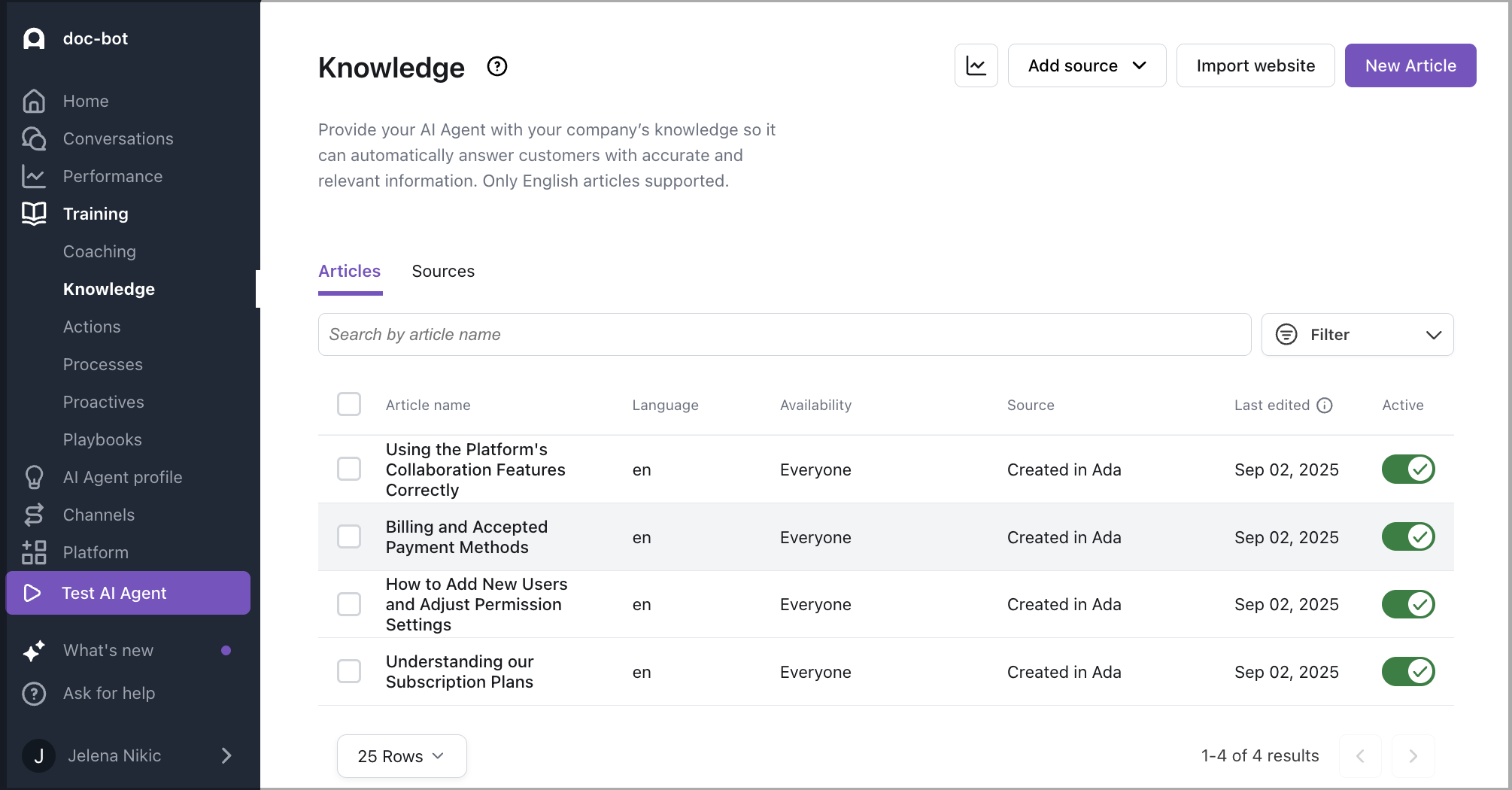Expand the Jelena Nikic profile chevron
Screen dimensions: 1512x790
(226, 755)
